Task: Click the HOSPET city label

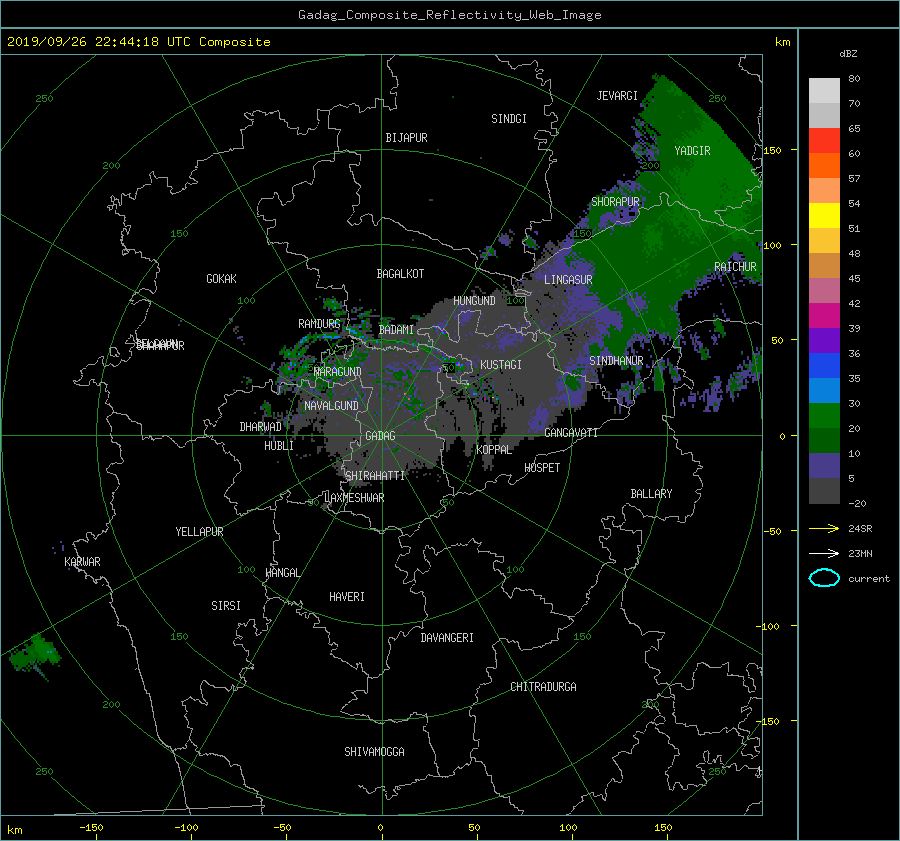Action: click(542, 468)
